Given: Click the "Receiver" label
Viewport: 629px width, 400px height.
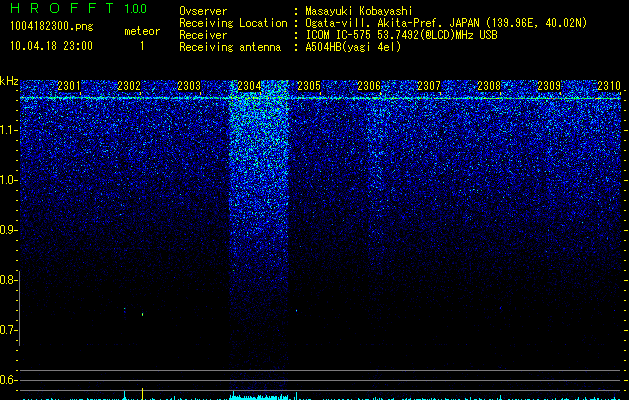Looking at the screenshot, I should (203, 35).
